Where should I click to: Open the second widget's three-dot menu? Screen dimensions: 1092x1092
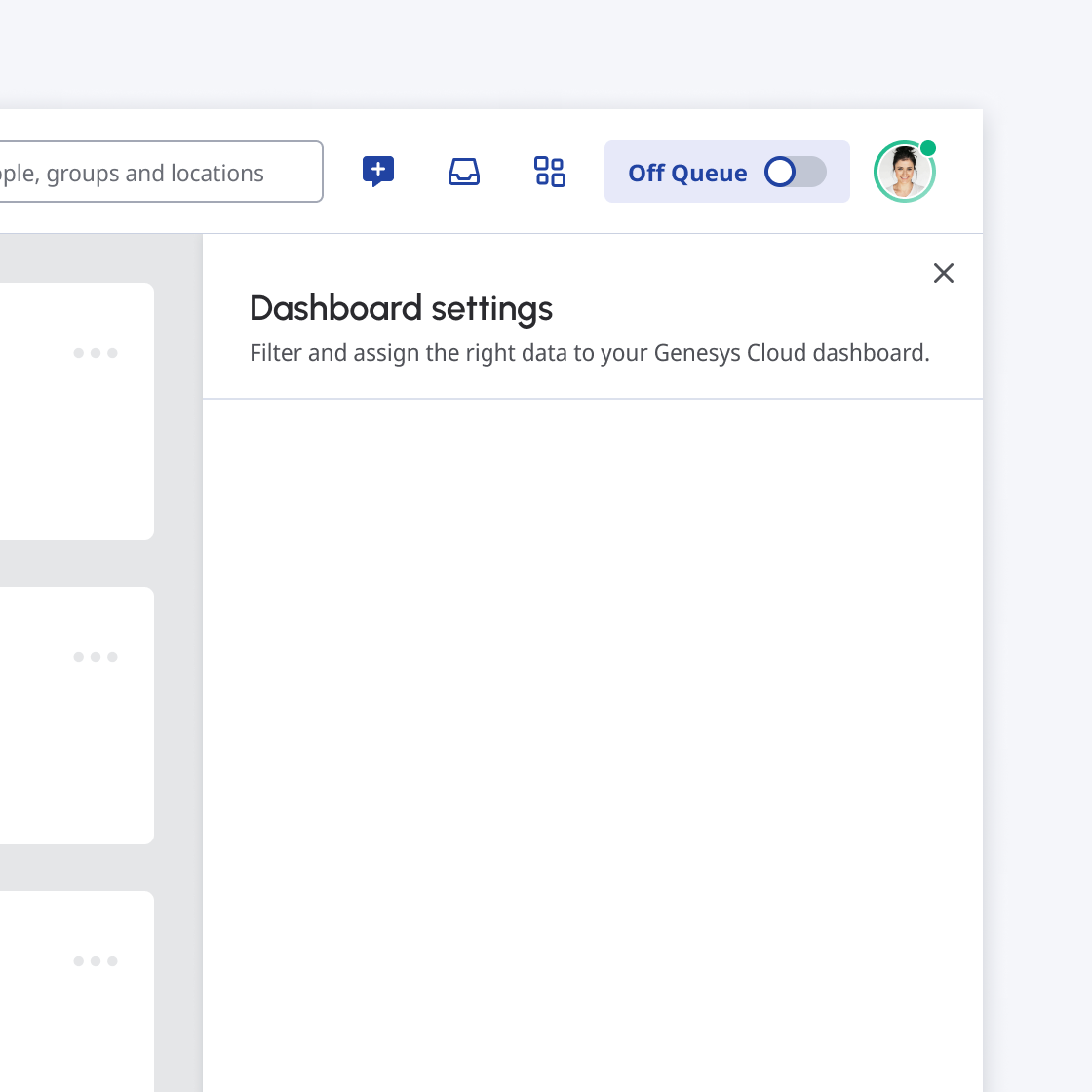(96, 657)
